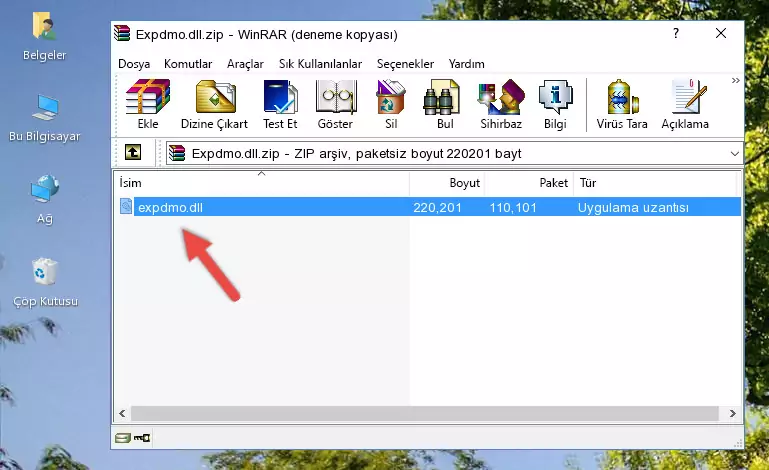
Task: Click the horizontal scrollbar right arrow
Action: click(x=732, y=413)
